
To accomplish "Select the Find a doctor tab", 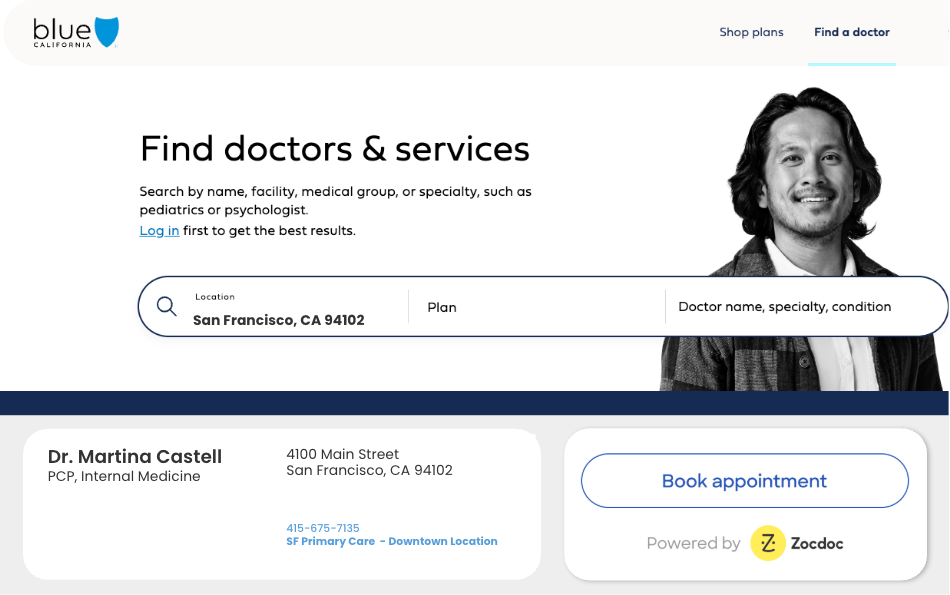I will (x=851, y=32).
